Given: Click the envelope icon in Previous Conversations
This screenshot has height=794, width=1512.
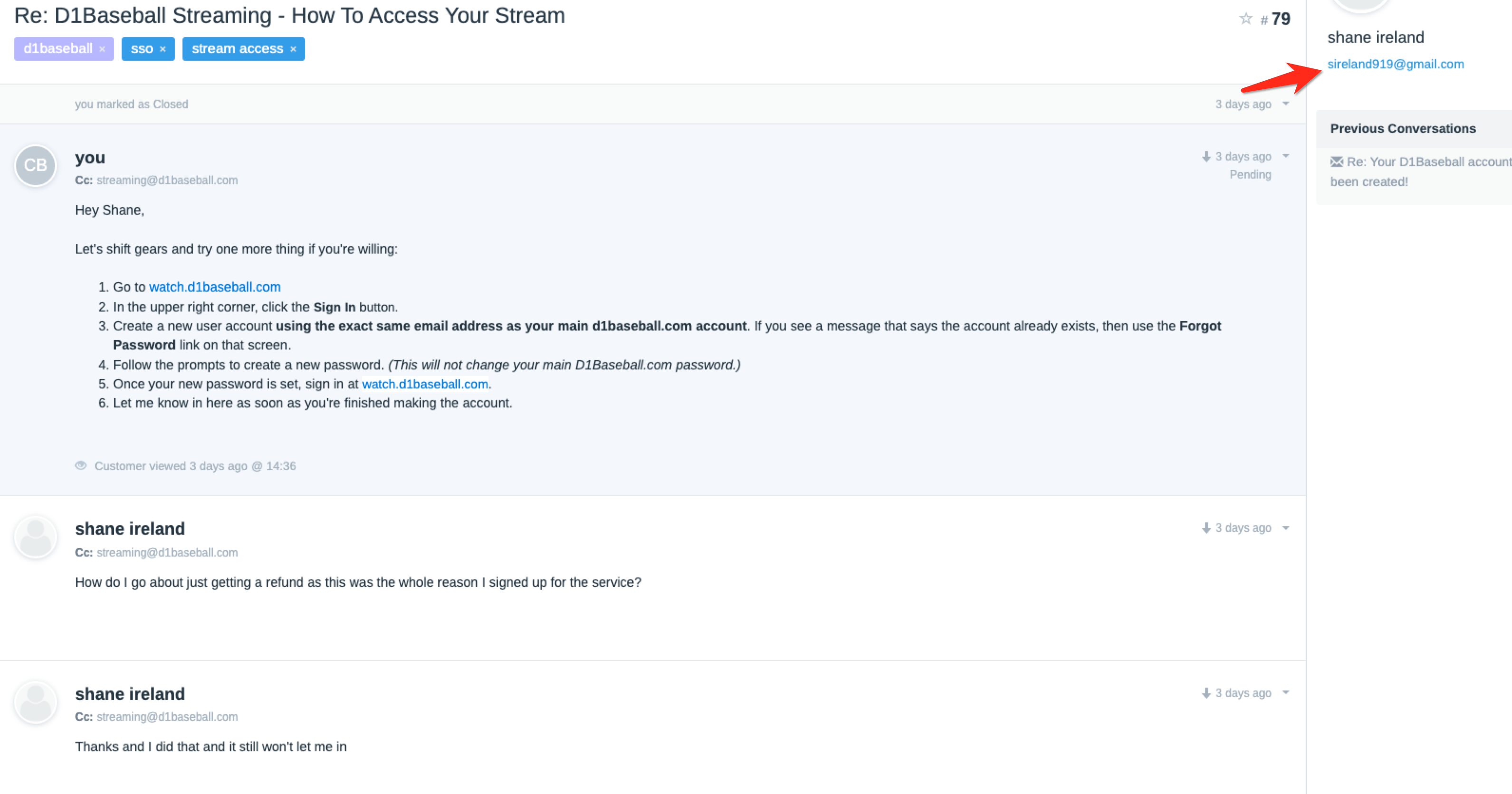Looking at the screenshot, I should (1337, 162).
